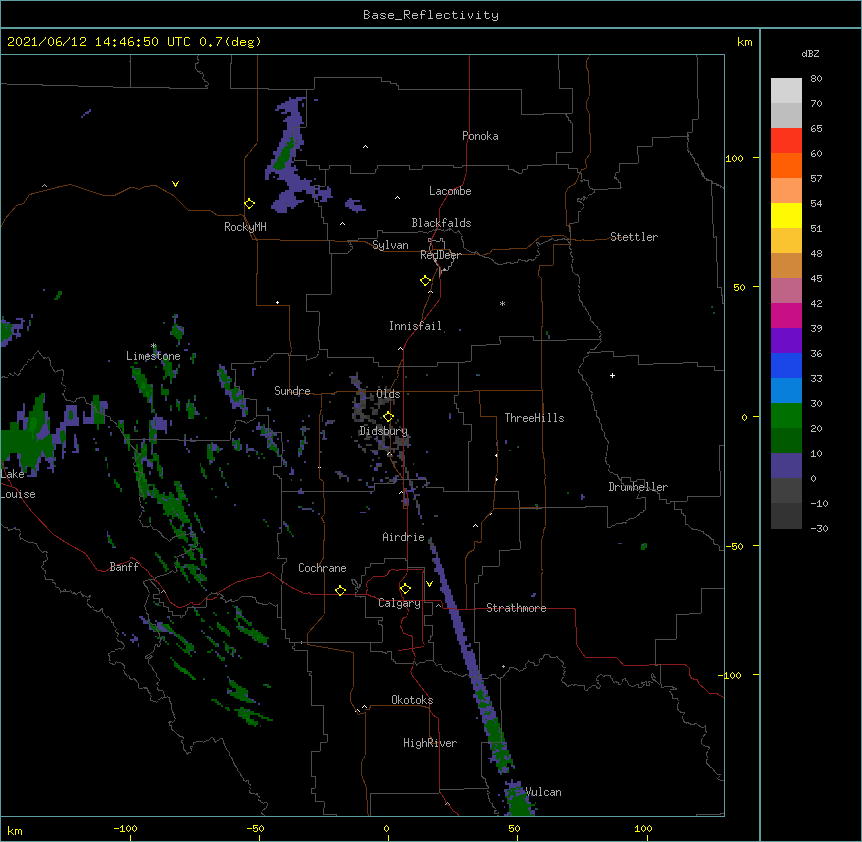This screenshot has height=842, width=862.
Task: Select the purple 10 dBZ legend color
Action: (786, 466)
